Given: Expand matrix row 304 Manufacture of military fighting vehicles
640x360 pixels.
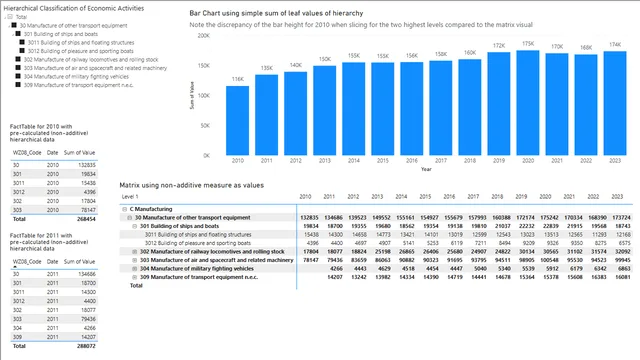Looking at the screenshot, I should pos(134,269).
